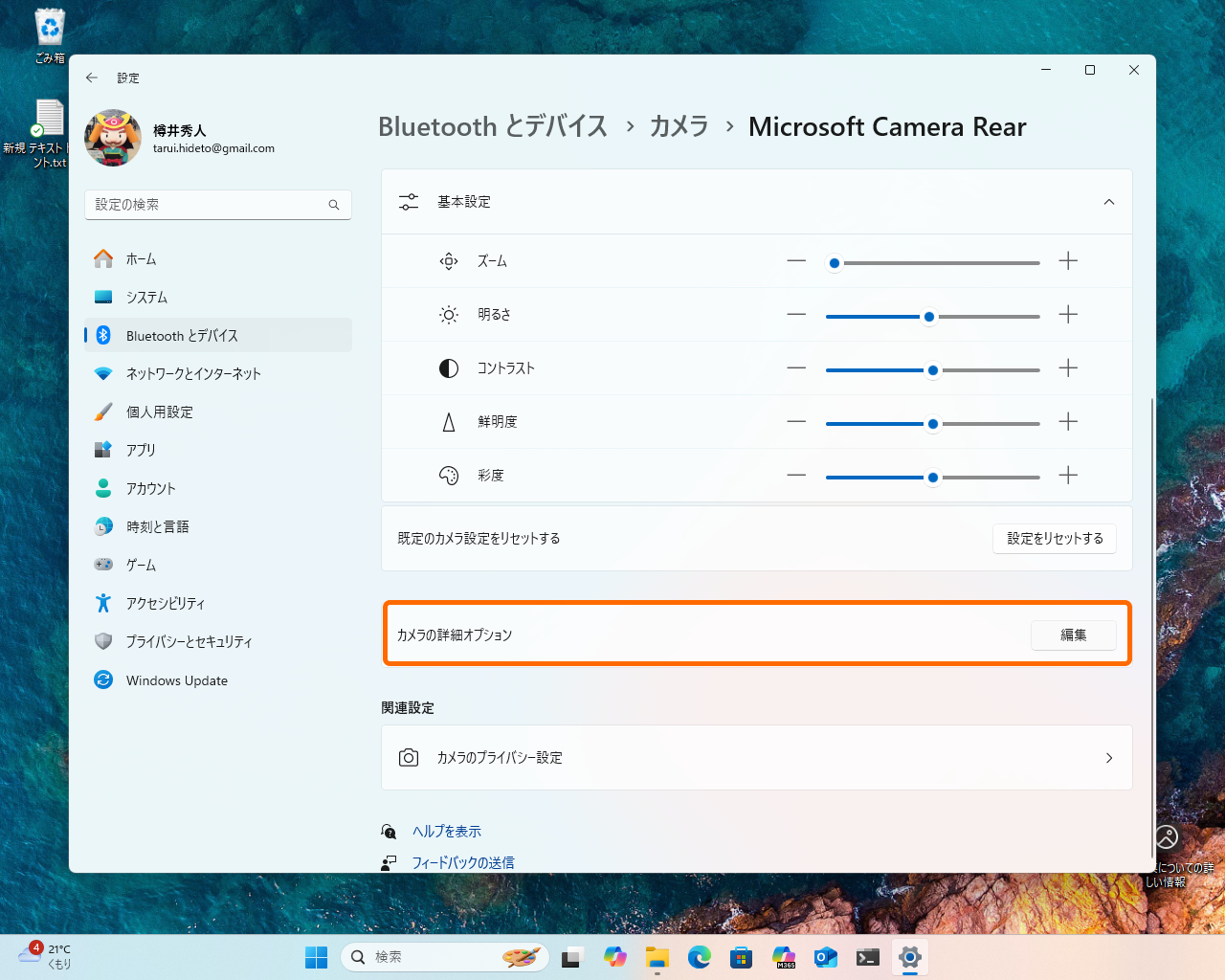Click the 鮮明度 sharpness icon
This screenshot has width=1225, height=980.
449,422
